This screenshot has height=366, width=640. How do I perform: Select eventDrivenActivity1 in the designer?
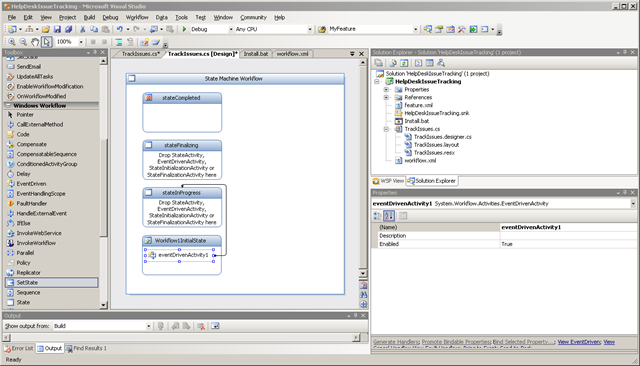(179, 255)
